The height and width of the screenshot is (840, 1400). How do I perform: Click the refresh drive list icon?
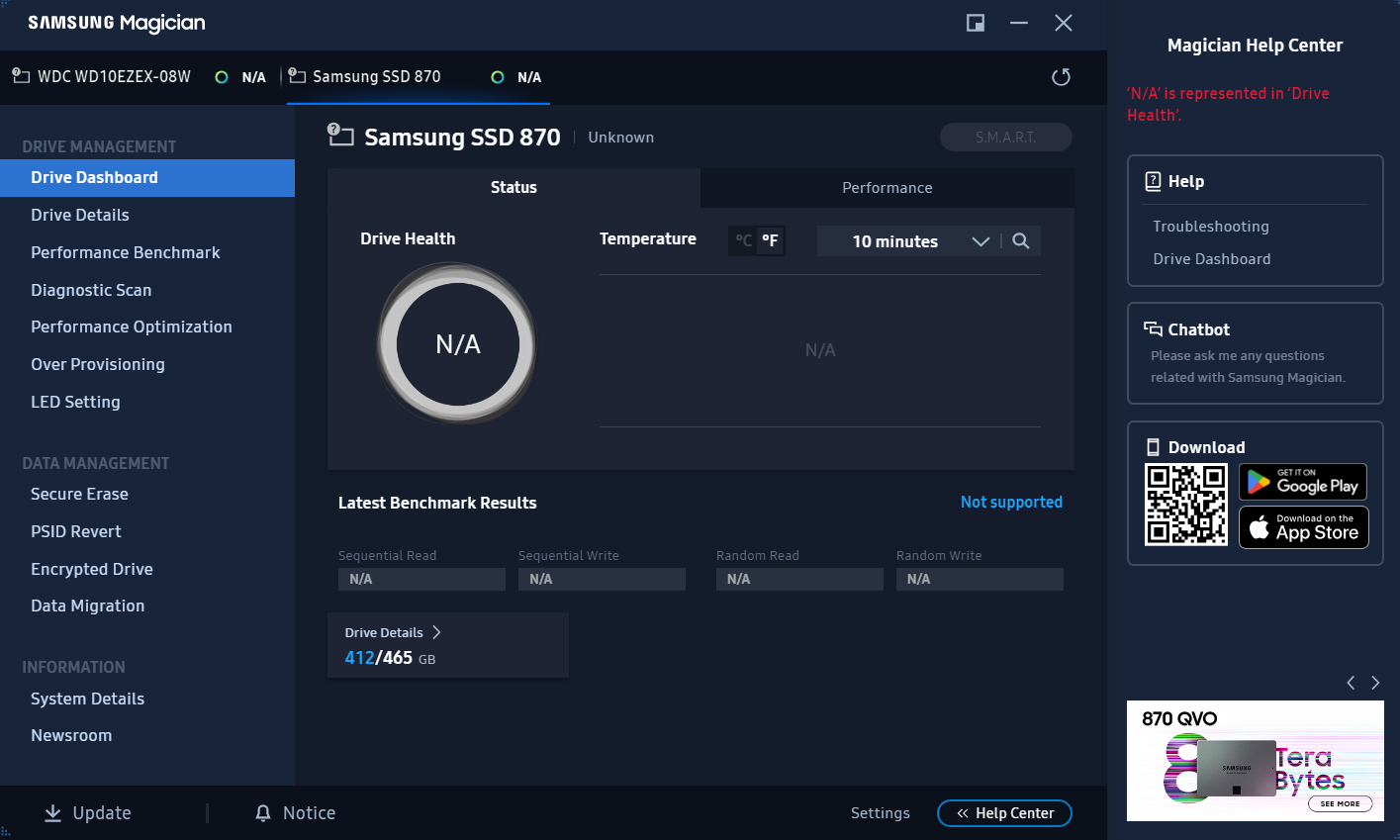1061,77
